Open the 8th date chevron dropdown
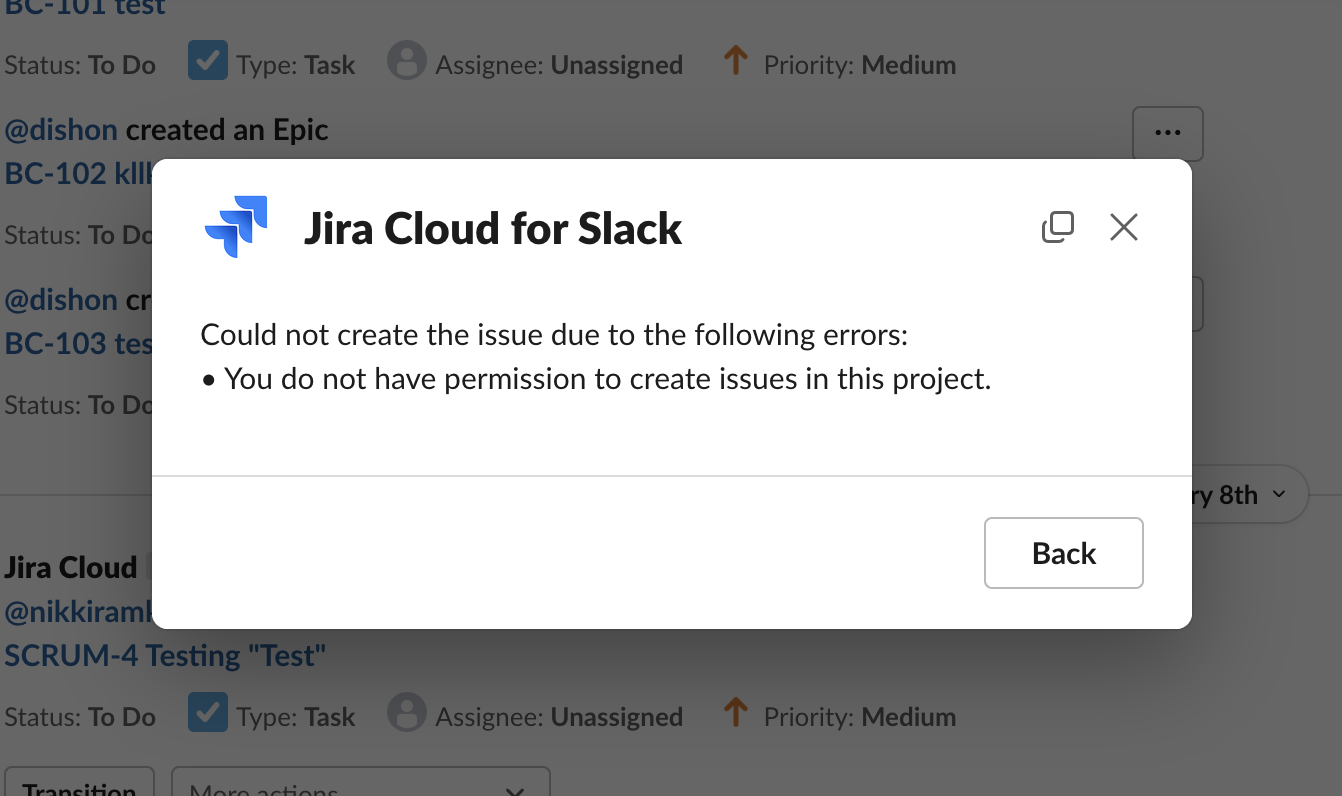 (1278, 494)
